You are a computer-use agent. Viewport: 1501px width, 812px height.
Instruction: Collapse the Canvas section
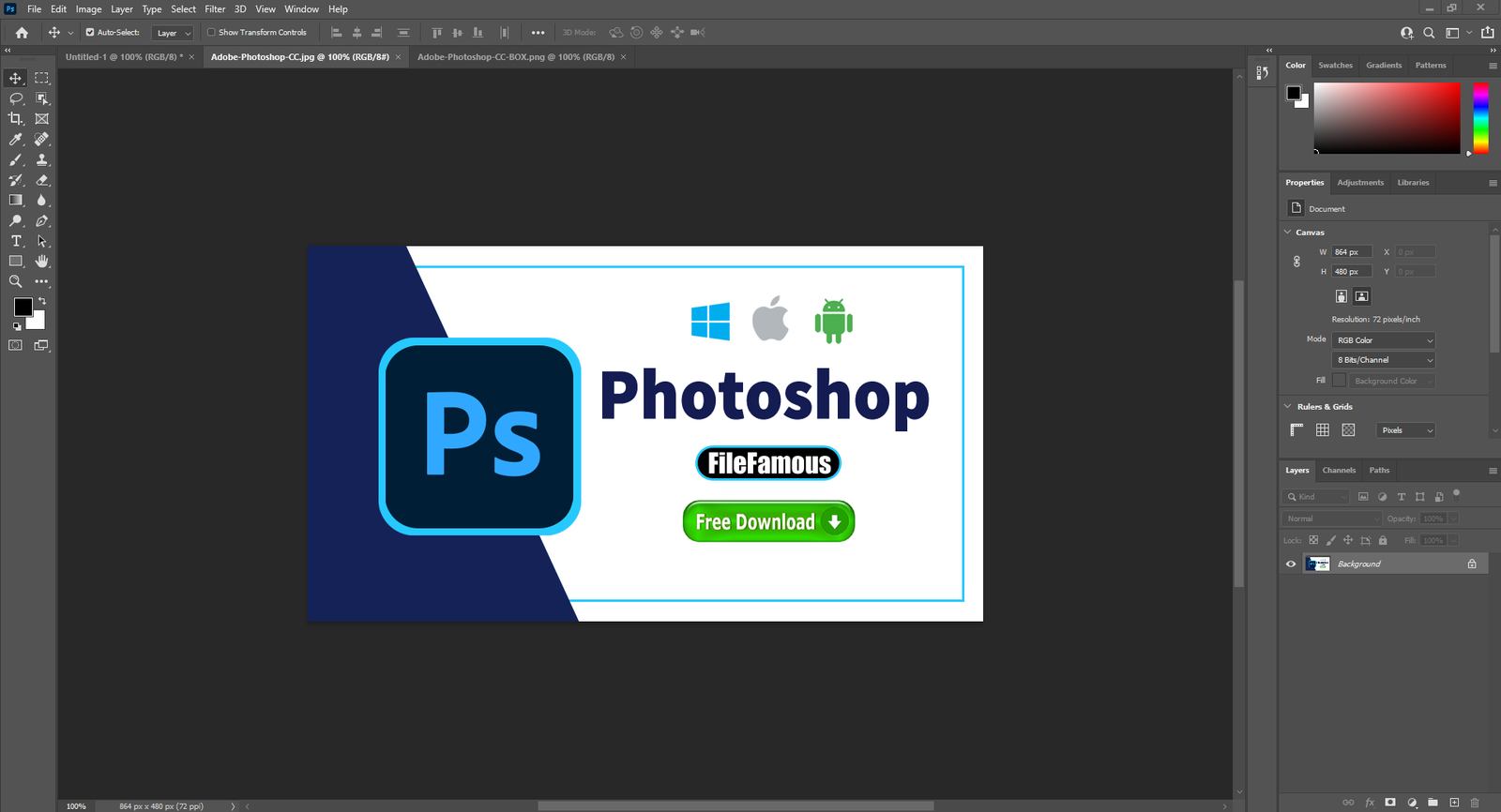click(1288, 233)
